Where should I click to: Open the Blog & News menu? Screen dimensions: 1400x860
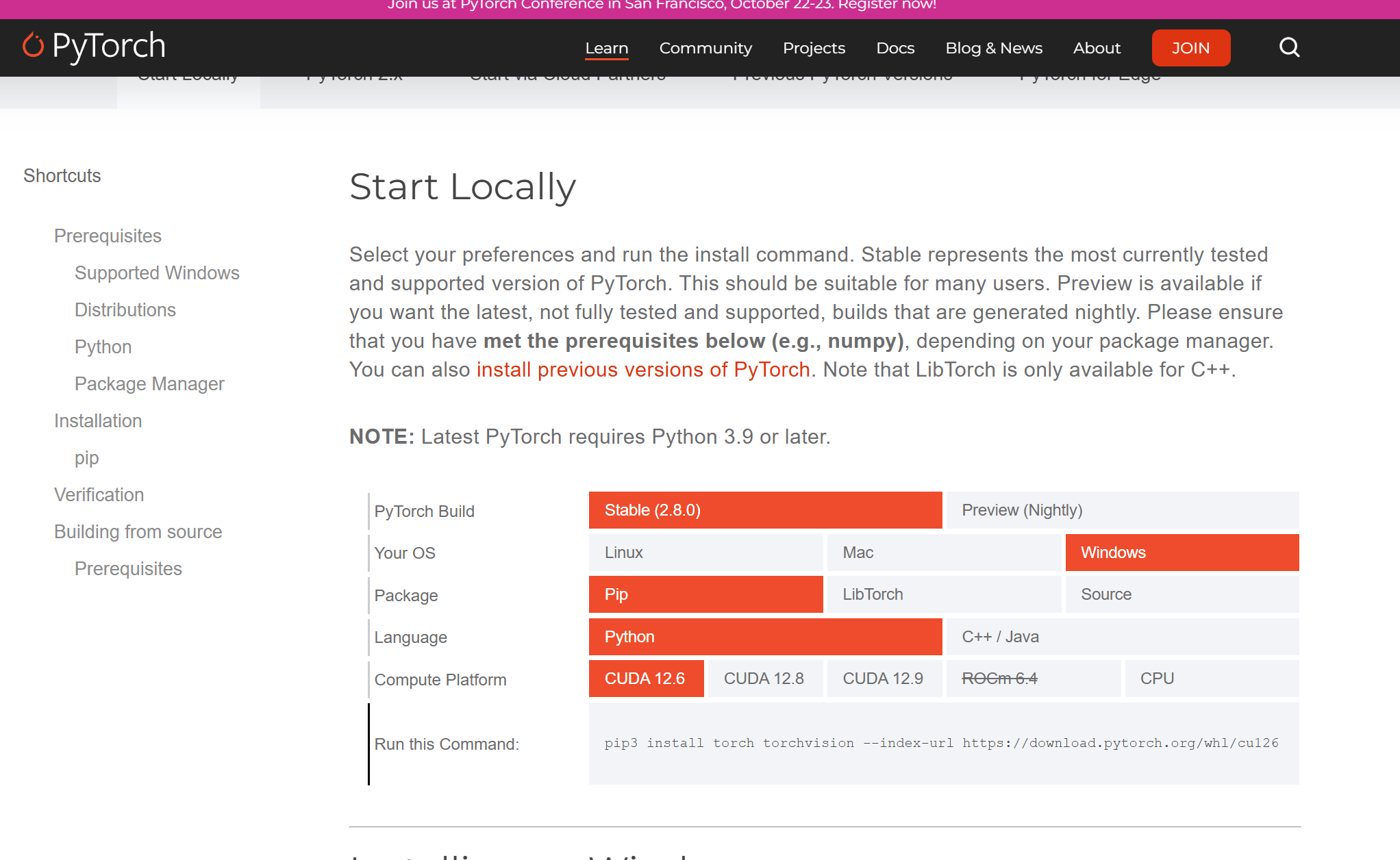coord(994,48)
